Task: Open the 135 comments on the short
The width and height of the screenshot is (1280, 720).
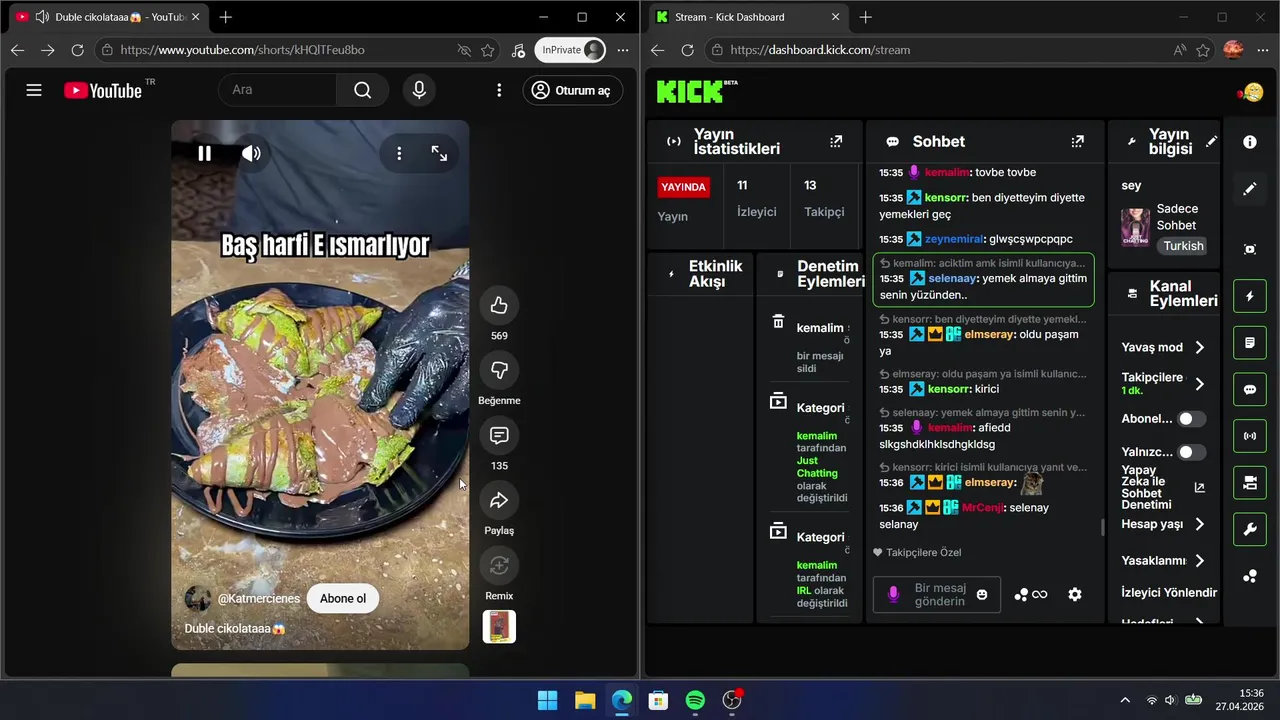Action: pyautogui.click(x=499, y=436)
